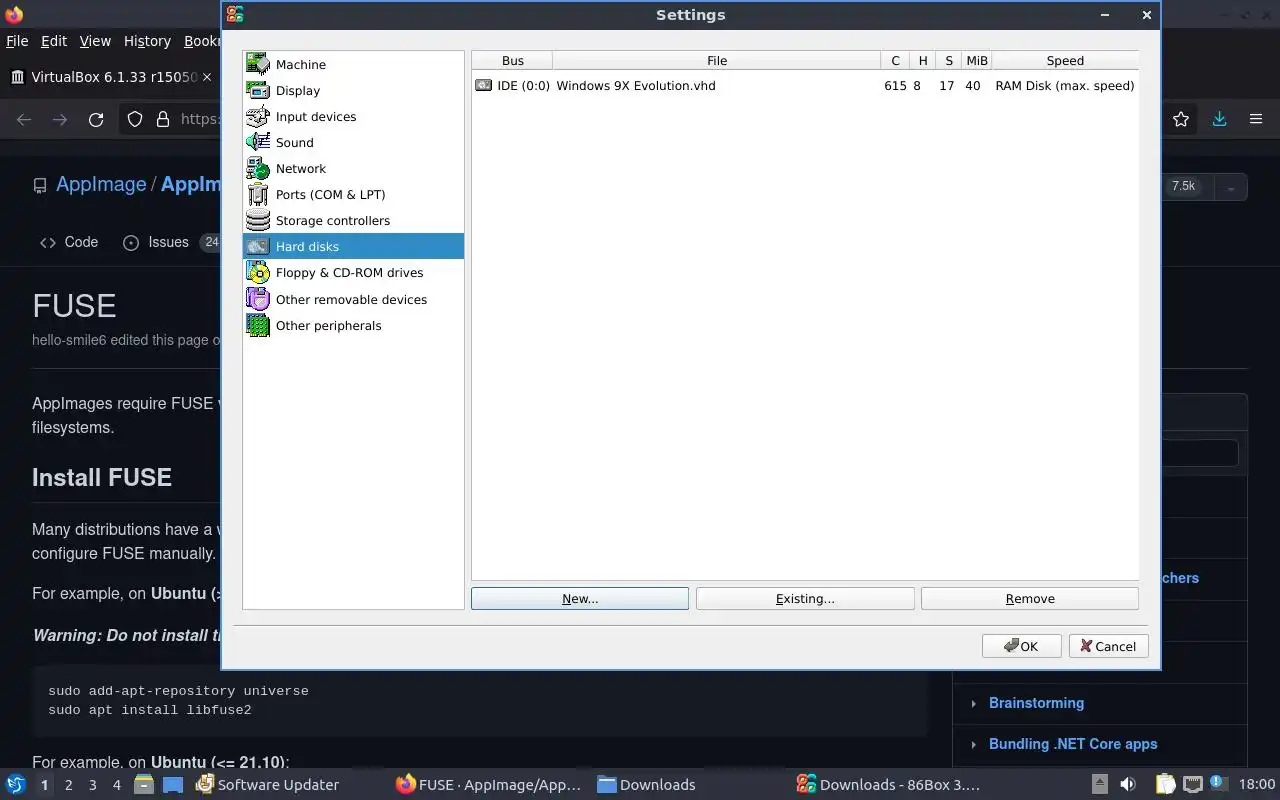This screenshot has width=1280, height=800.
Task: Click the padlock site info icon
Action: pyautogui.click(x=162, y=119)
